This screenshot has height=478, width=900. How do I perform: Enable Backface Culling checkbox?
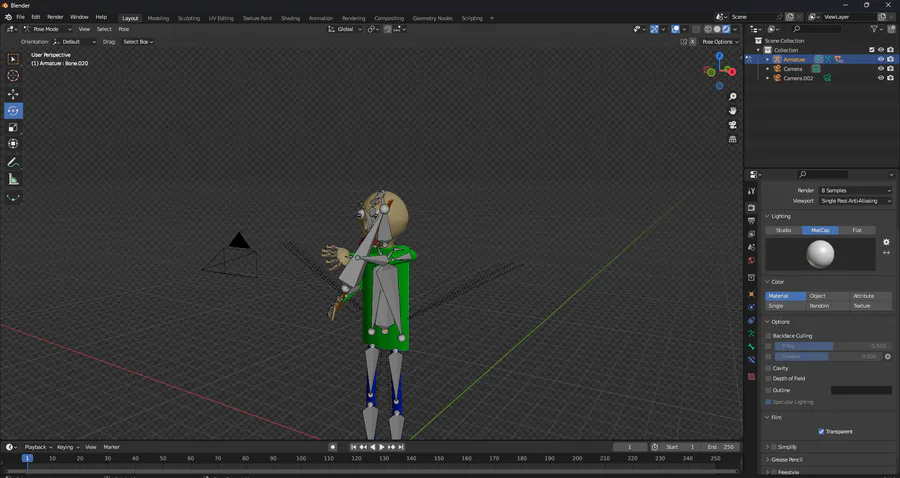point(769,336)
